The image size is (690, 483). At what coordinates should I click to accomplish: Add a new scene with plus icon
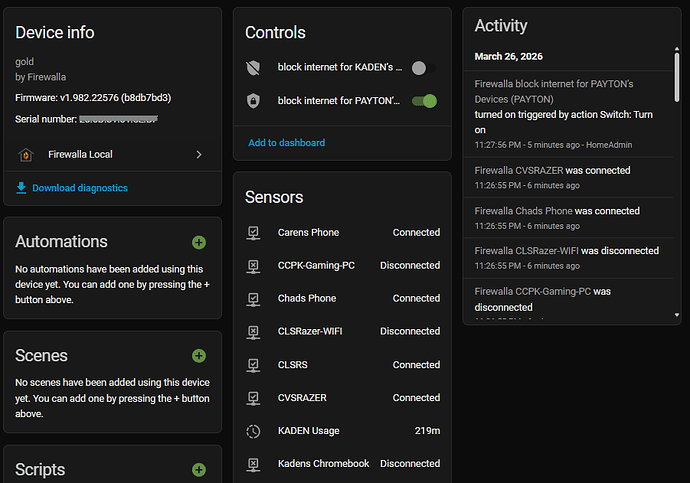click(199, 356)
